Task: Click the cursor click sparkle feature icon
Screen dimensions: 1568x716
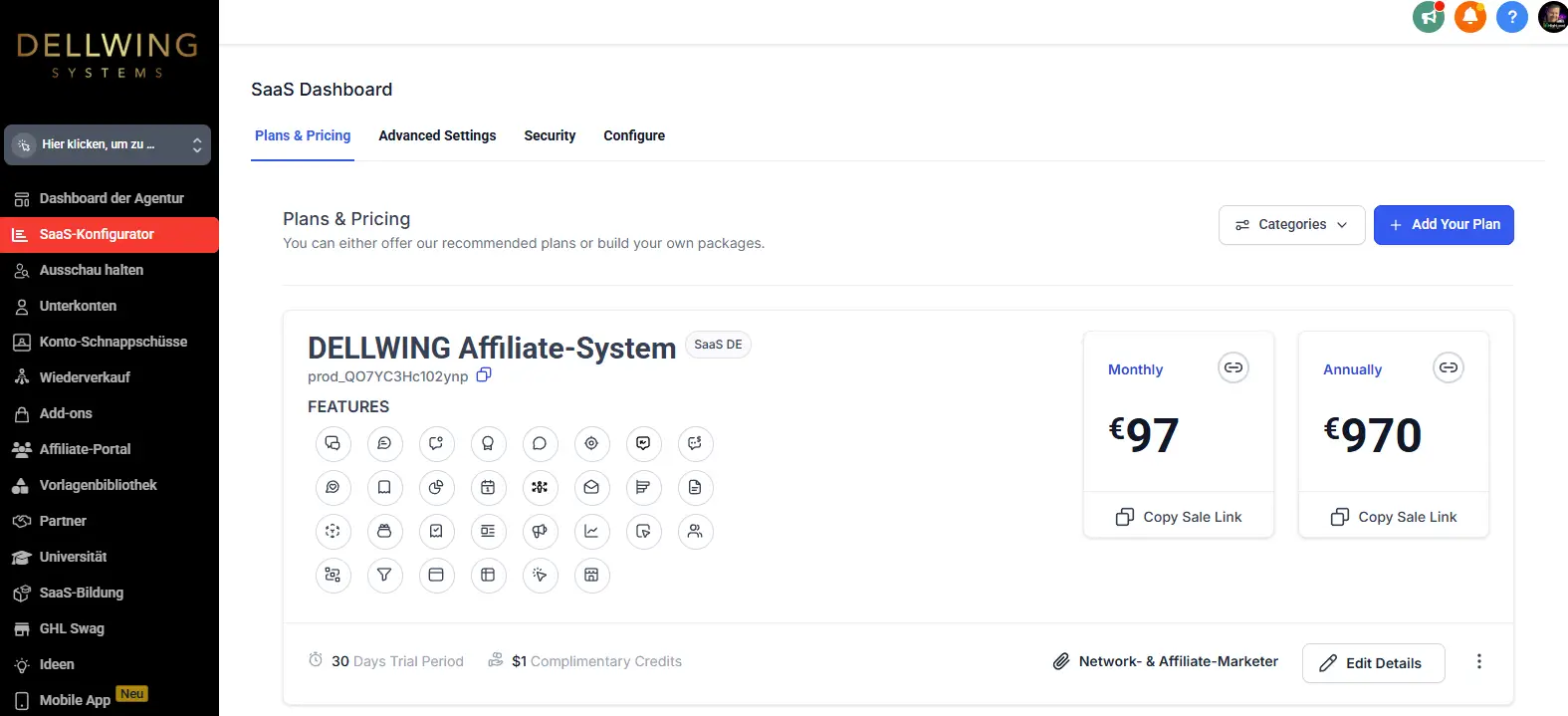Action: (540, 576)
